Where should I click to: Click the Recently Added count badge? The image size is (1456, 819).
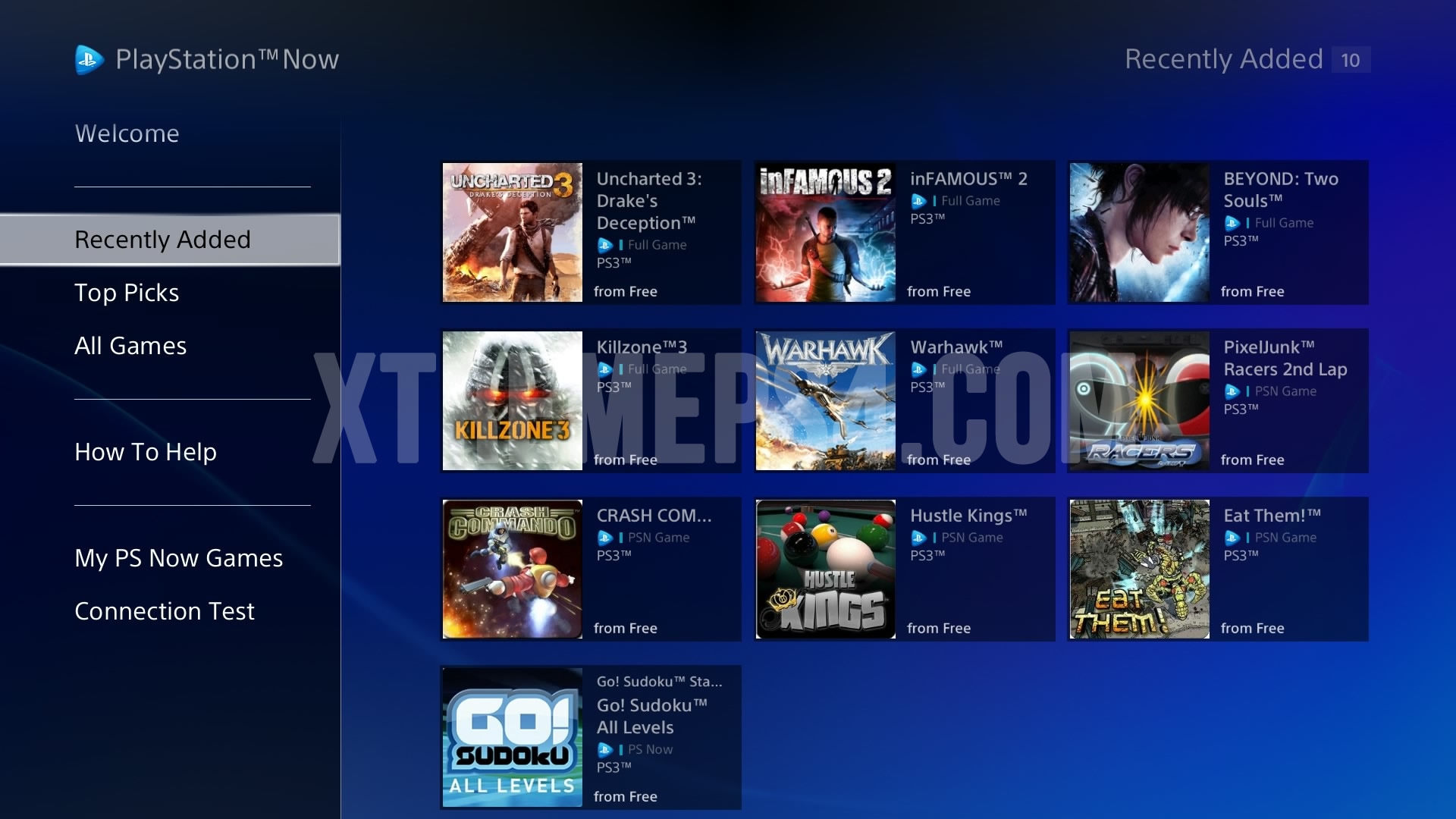point(1350,60)
